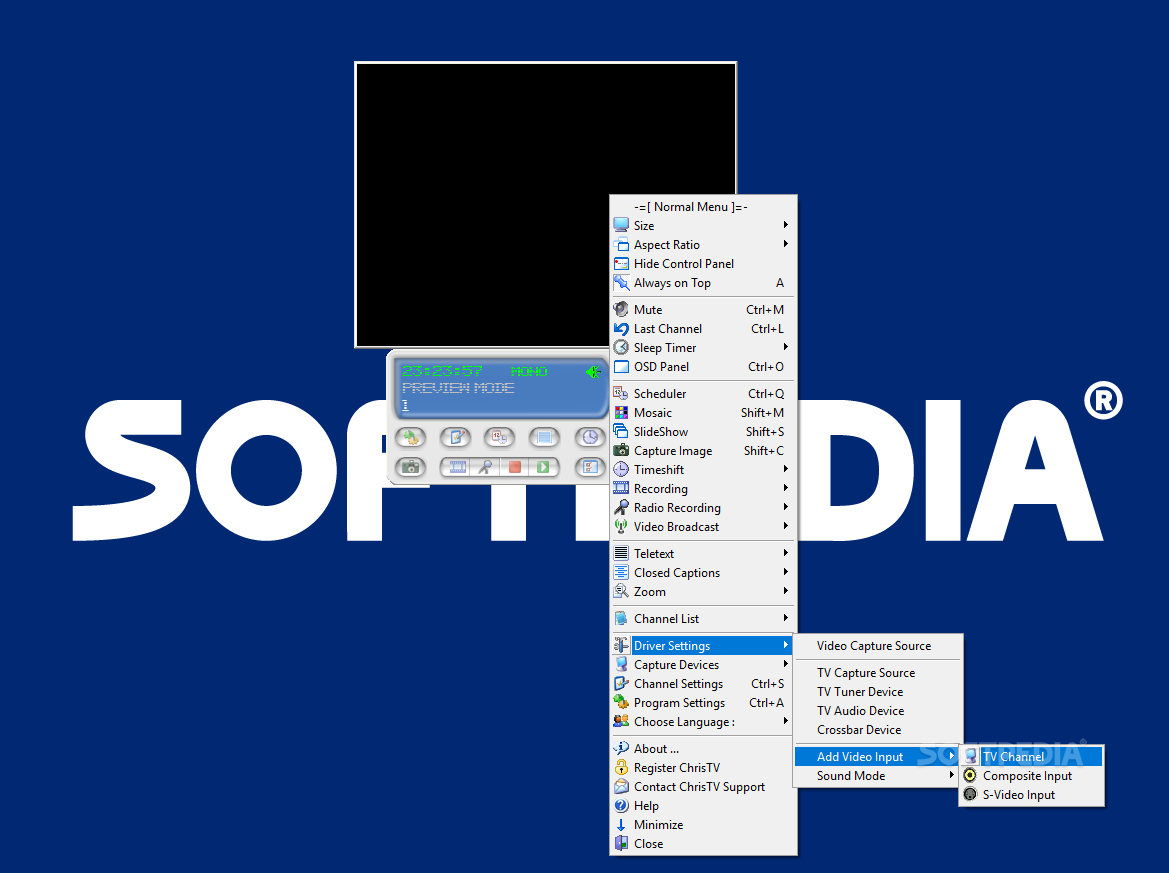
Task: Click the green speaker icon in display
Action: (593, 371)
